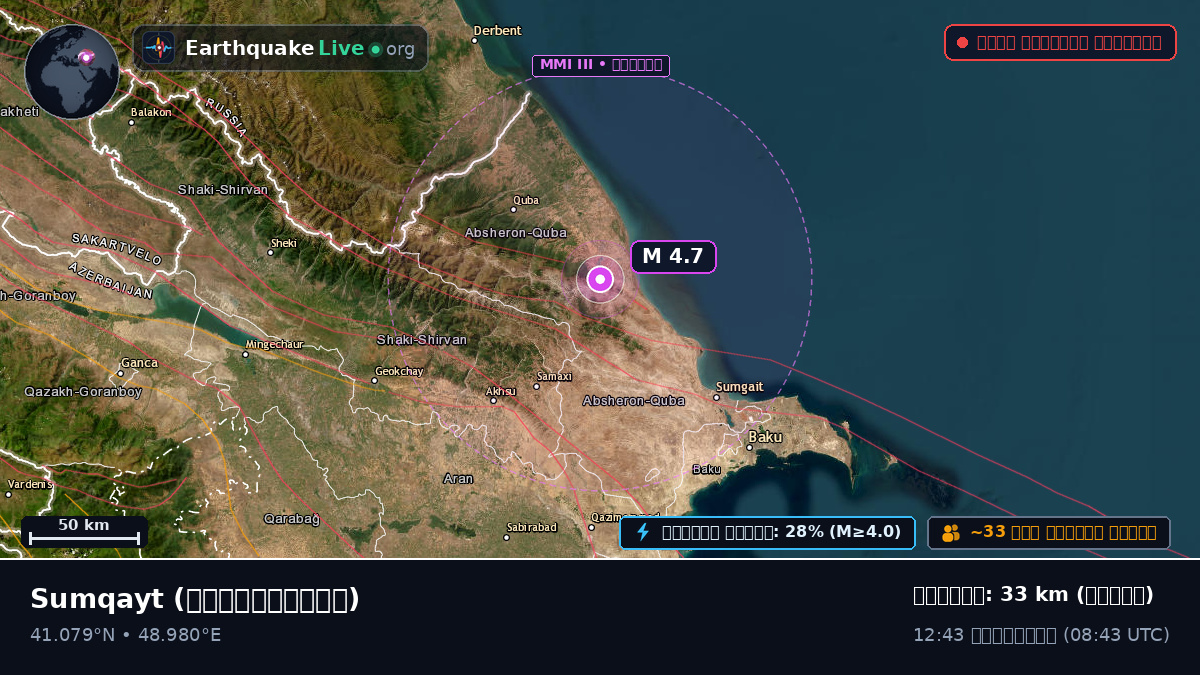The image size is (1200, 675).
Task: Select the magenta epicenter marker
Action: 600,279
